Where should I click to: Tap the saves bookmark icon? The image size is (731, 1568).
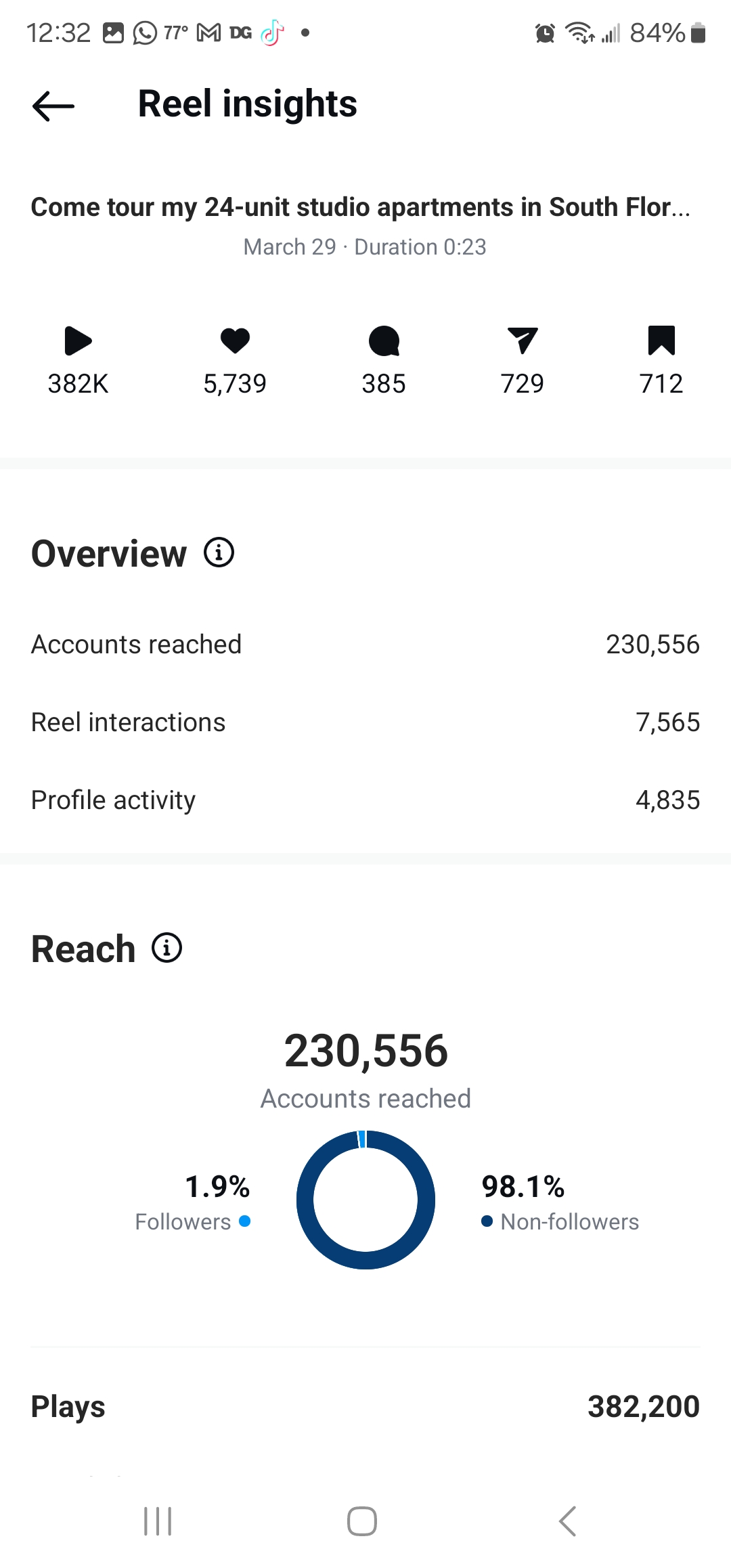click(x=661, y=341)
